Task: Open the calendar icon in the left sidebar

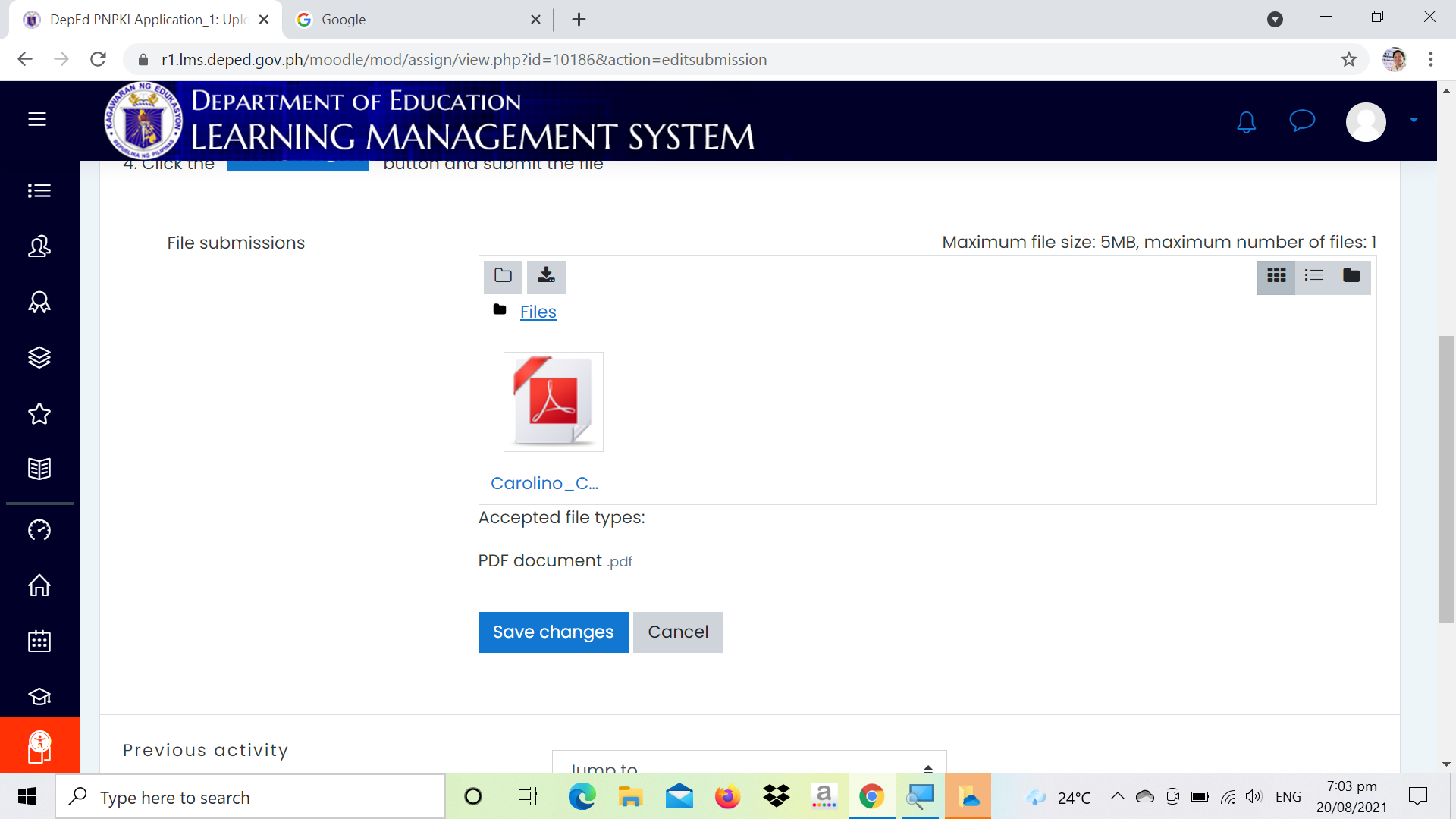Action: click(x=39, y=641)
